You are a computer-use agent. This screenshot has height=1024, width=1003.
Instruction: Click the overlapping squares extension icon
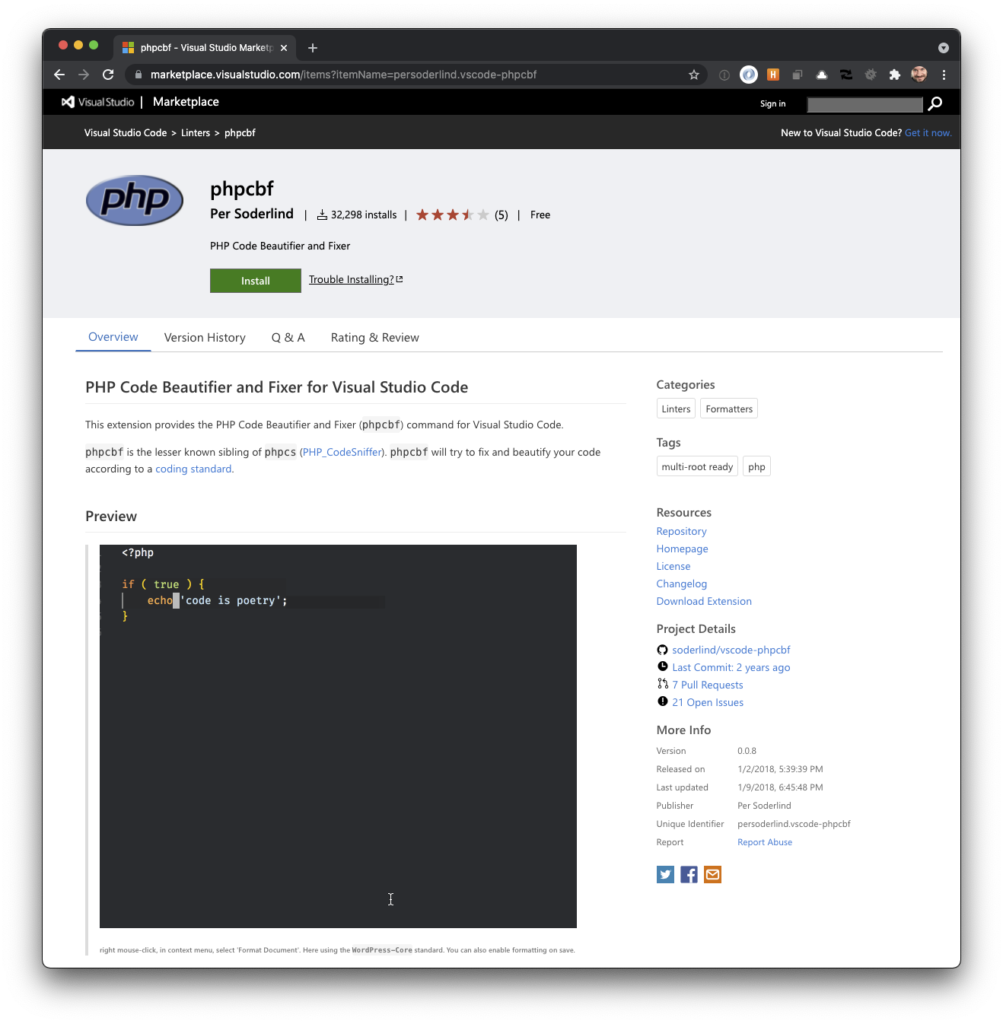click(x=797, y=74)
